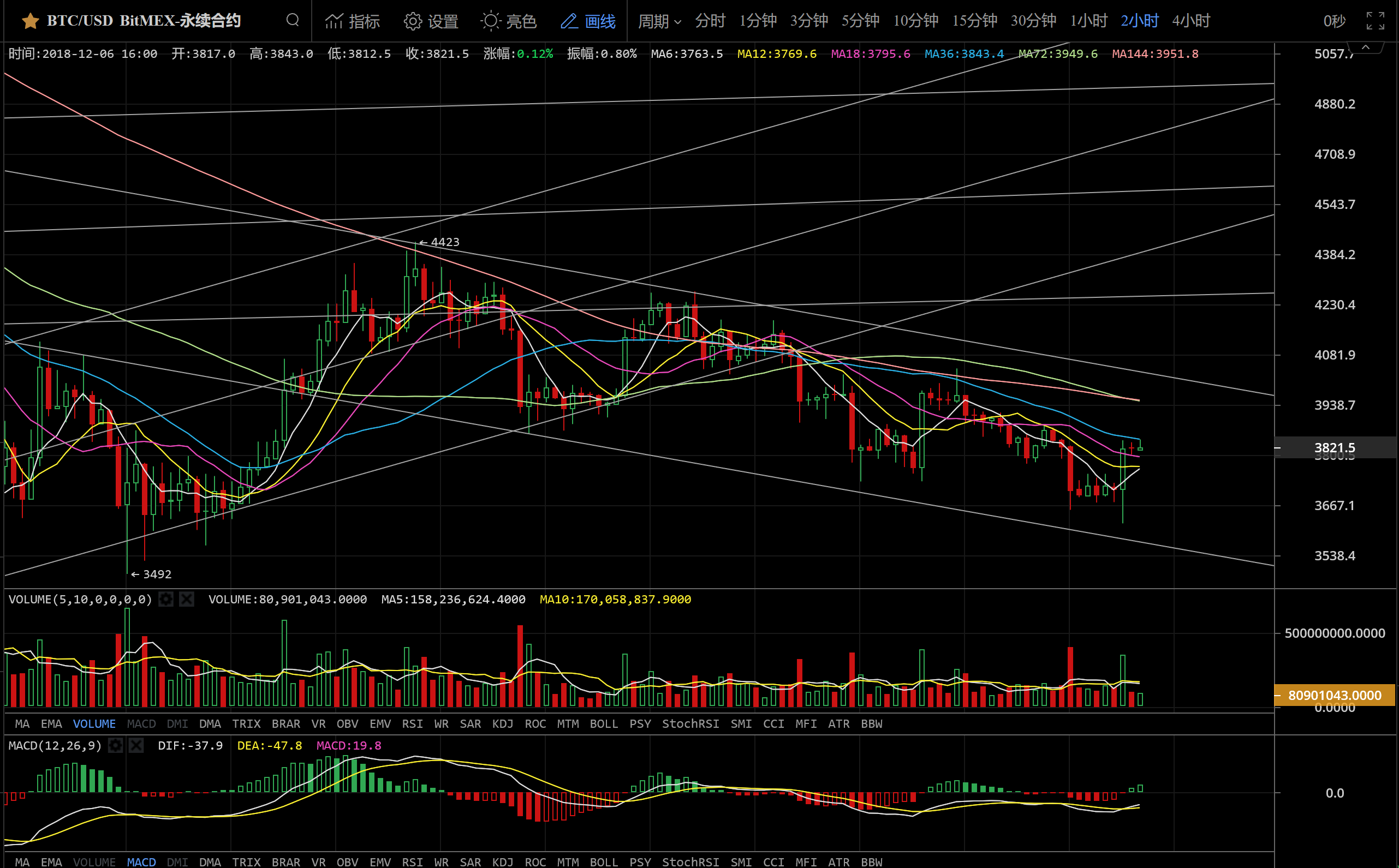The image size is (1399, 868).
Task: Select highlighted MACD tab in bottom indicator row
Action: [x=141, y=861]
